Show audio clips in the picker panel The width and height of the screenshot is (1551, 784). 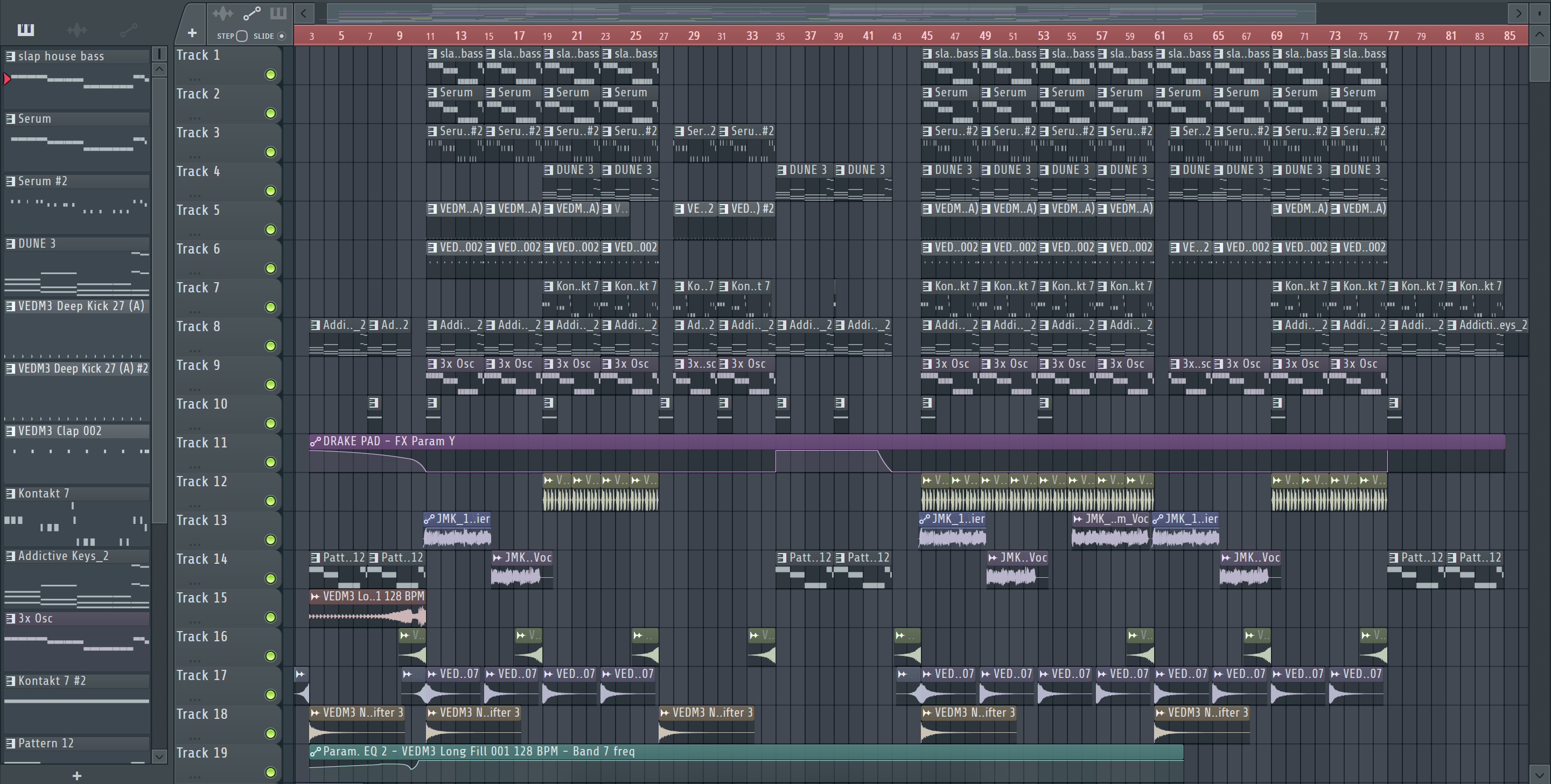[77, 30]
